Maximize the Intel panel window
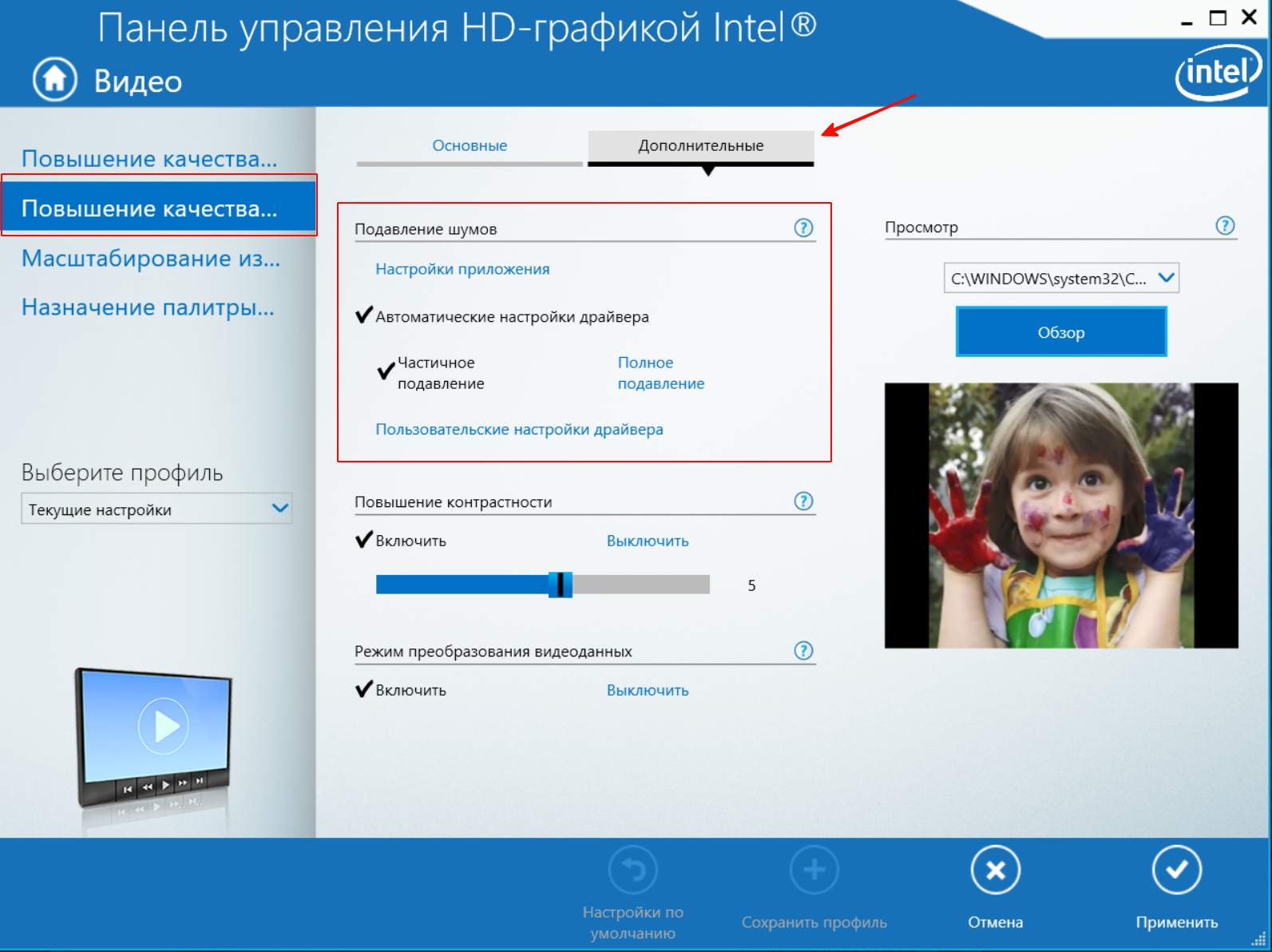The image size is (1272, 952). point(1218,18)
